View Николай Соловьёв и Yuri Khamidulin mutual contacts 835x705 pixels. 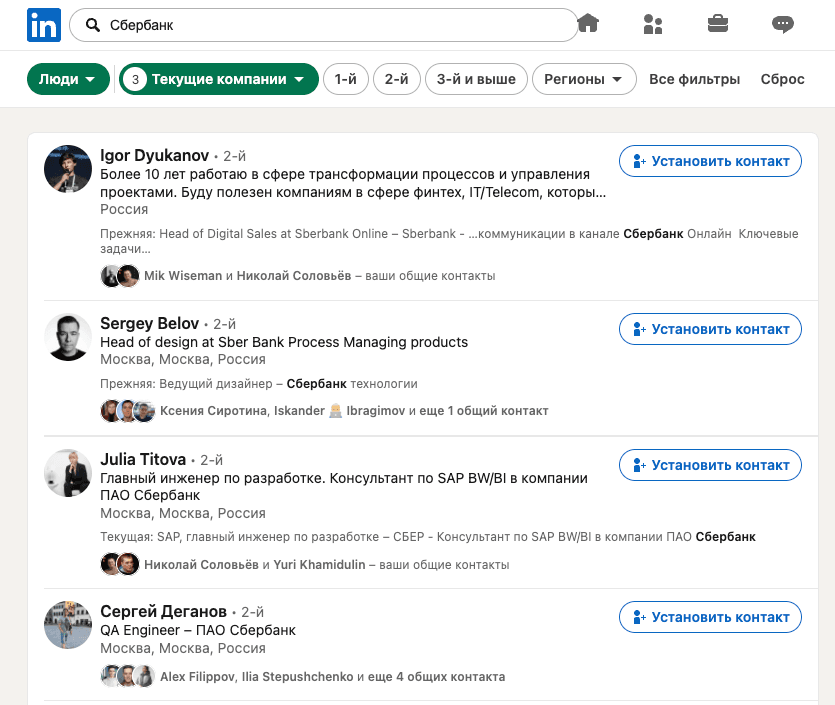(326, 565)
